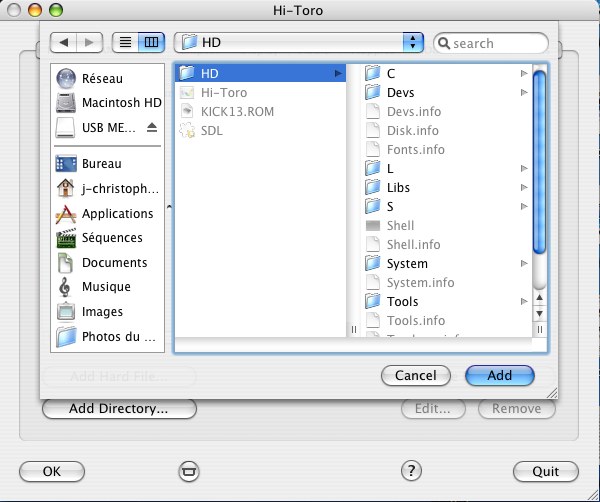Confirm with the Add button
This screenshot has width=600, height=502.
point(499,375)
